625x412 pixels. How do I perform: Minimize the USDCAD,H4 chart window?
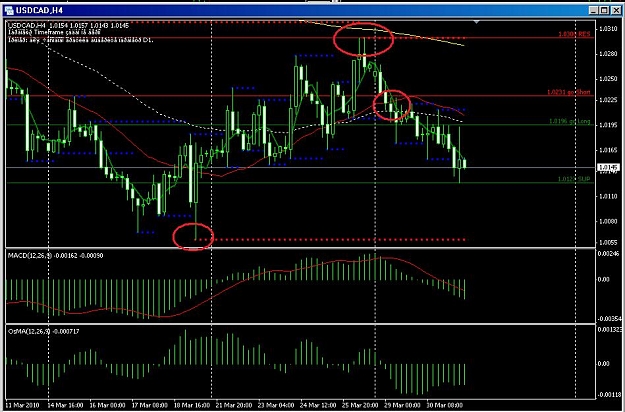pyautogui.click(x=594, y=11)
